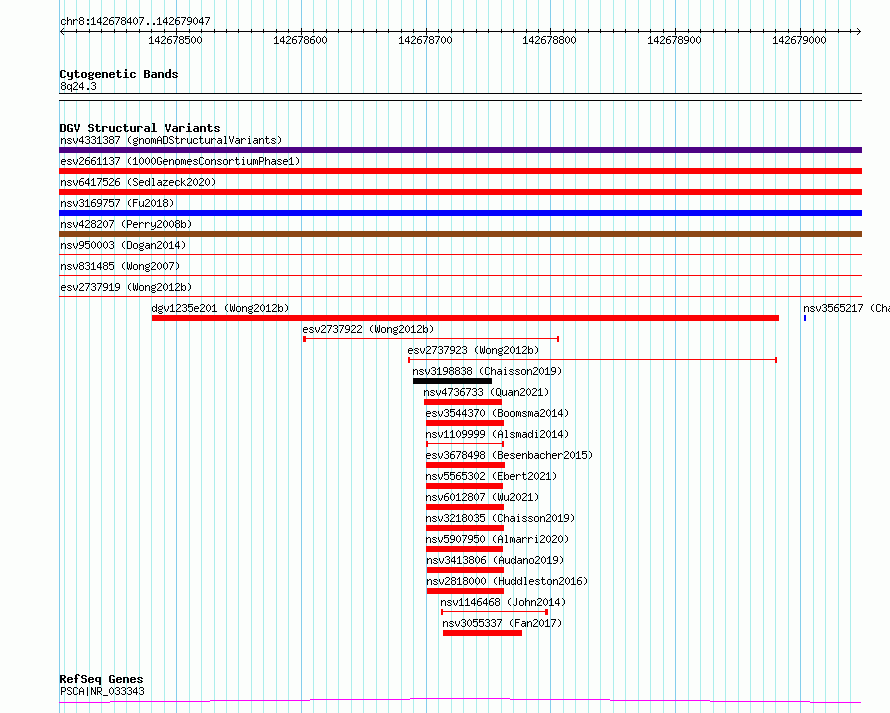Click nsv5565302 Ebert2021 label
The image size is (890, 713).
(492, 476)
